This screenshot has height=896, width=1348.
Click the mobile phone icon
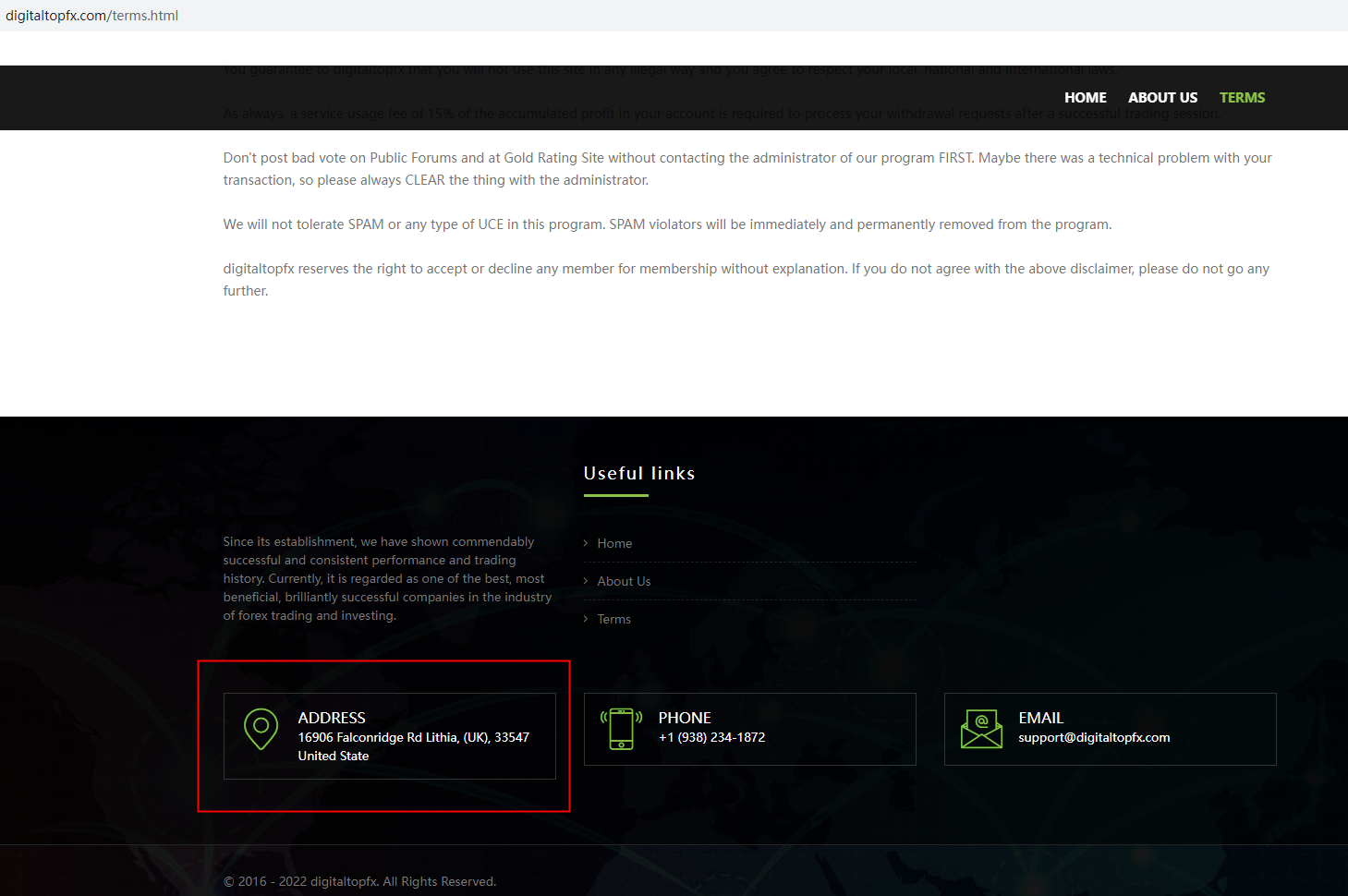tap(621, 729)
